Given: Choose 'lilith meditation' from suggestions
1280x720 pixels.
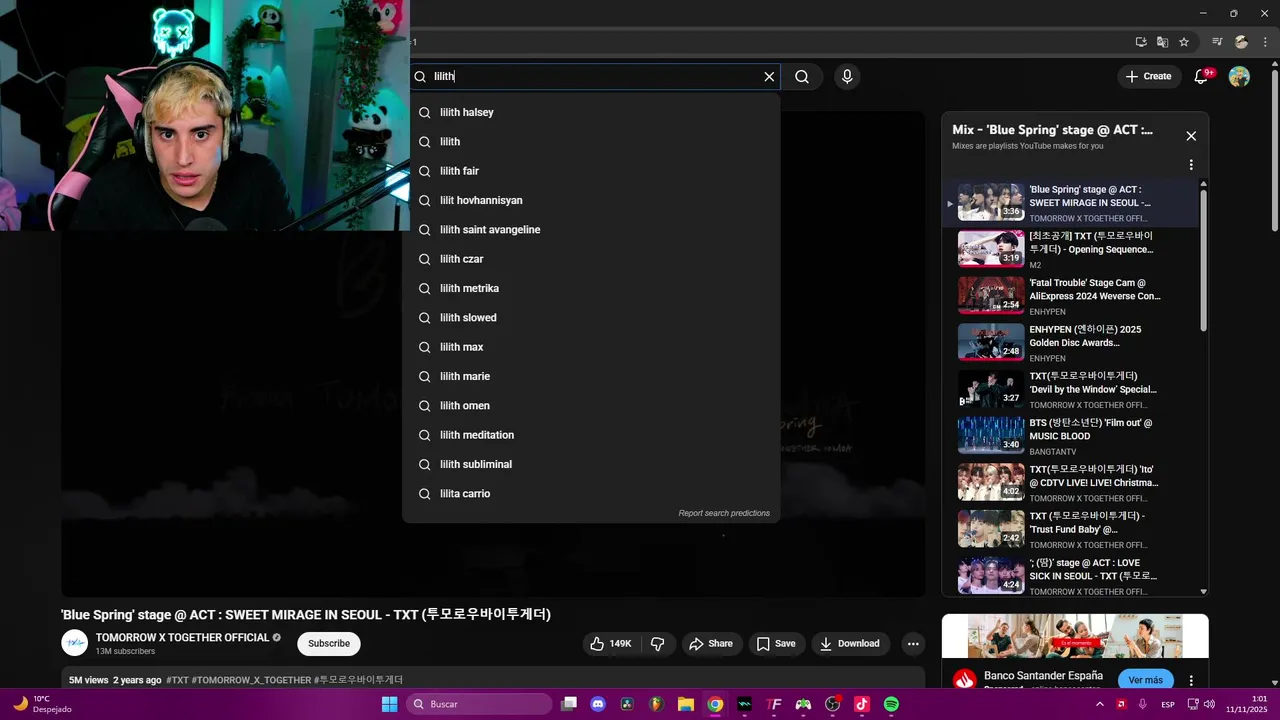Looking at the screenshot, I should [x=591, y=435].
